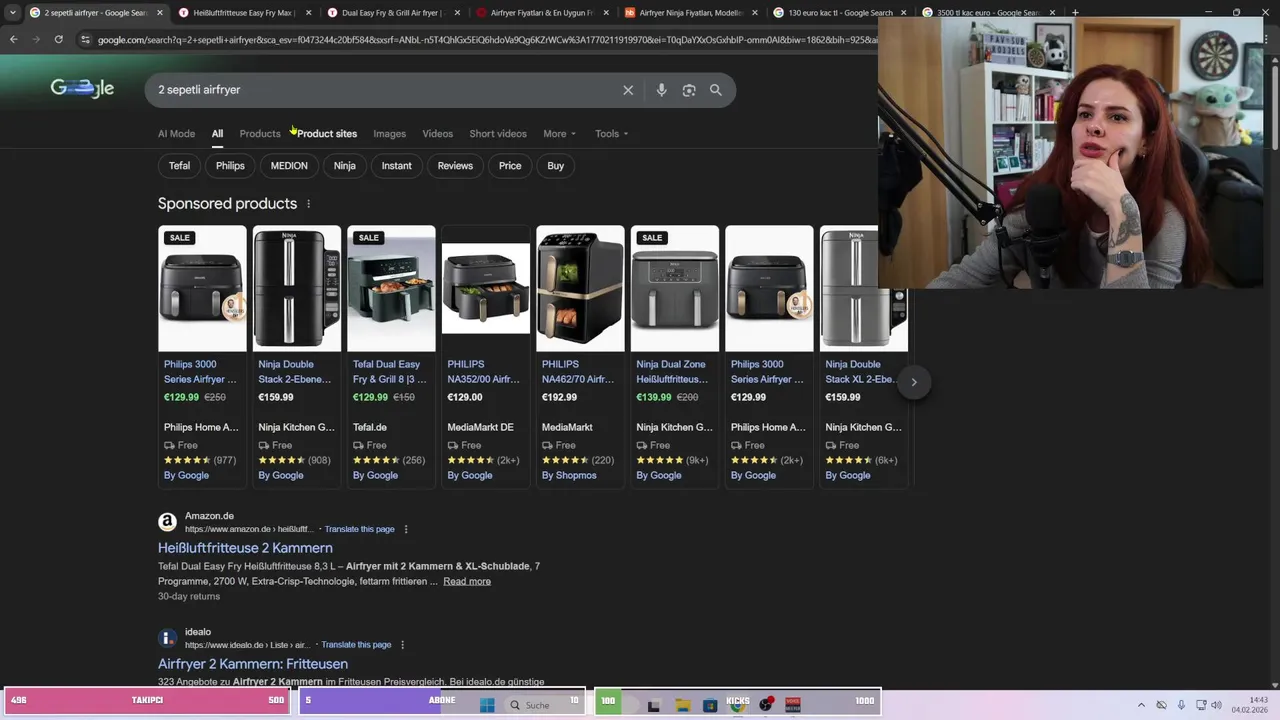Switch to Short videos tab
This screenshot has height=720, width=1280.
[x=498, y=134]
